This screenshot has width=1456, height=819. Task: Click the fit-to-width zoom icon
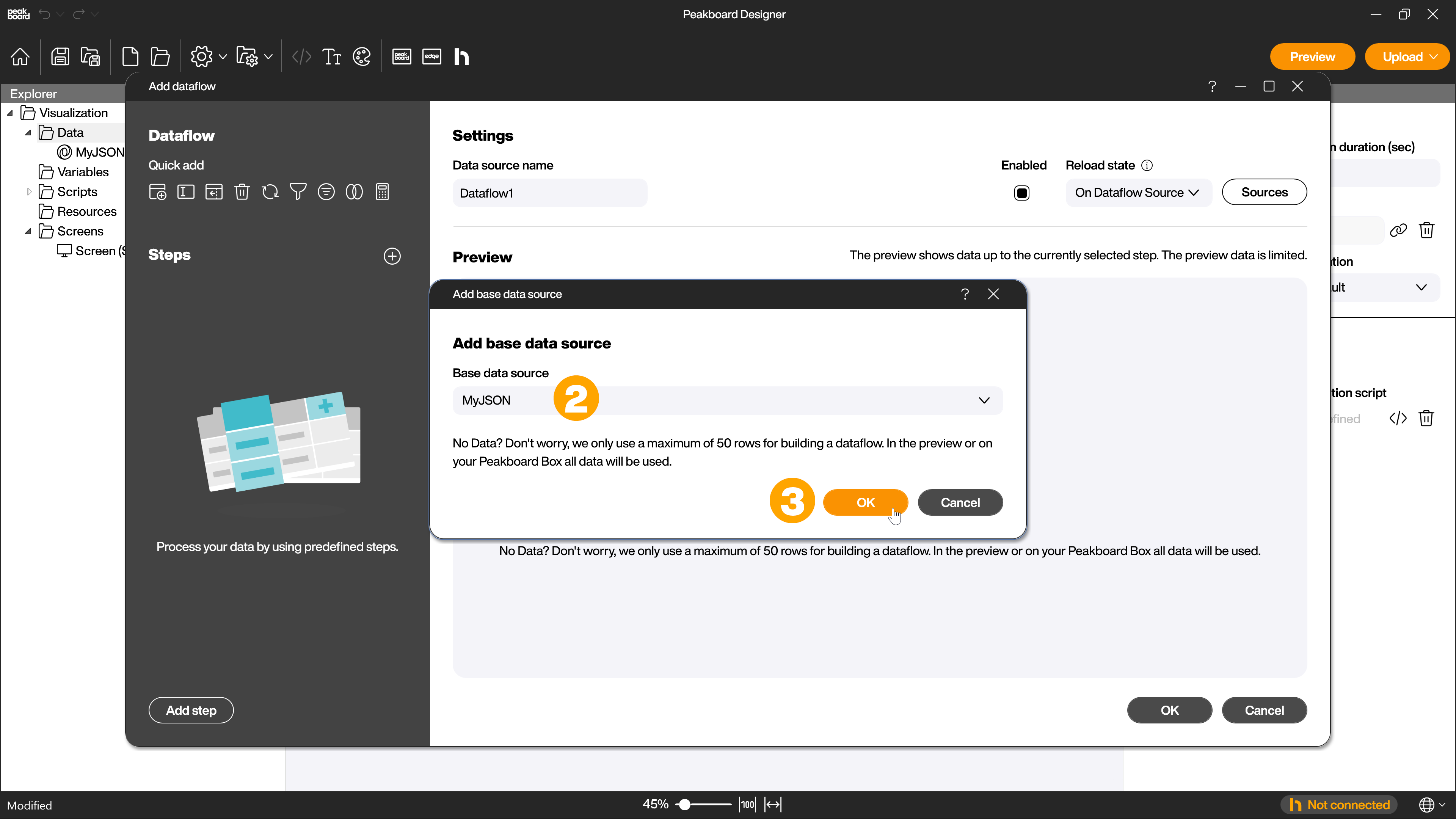click(773, 804)
